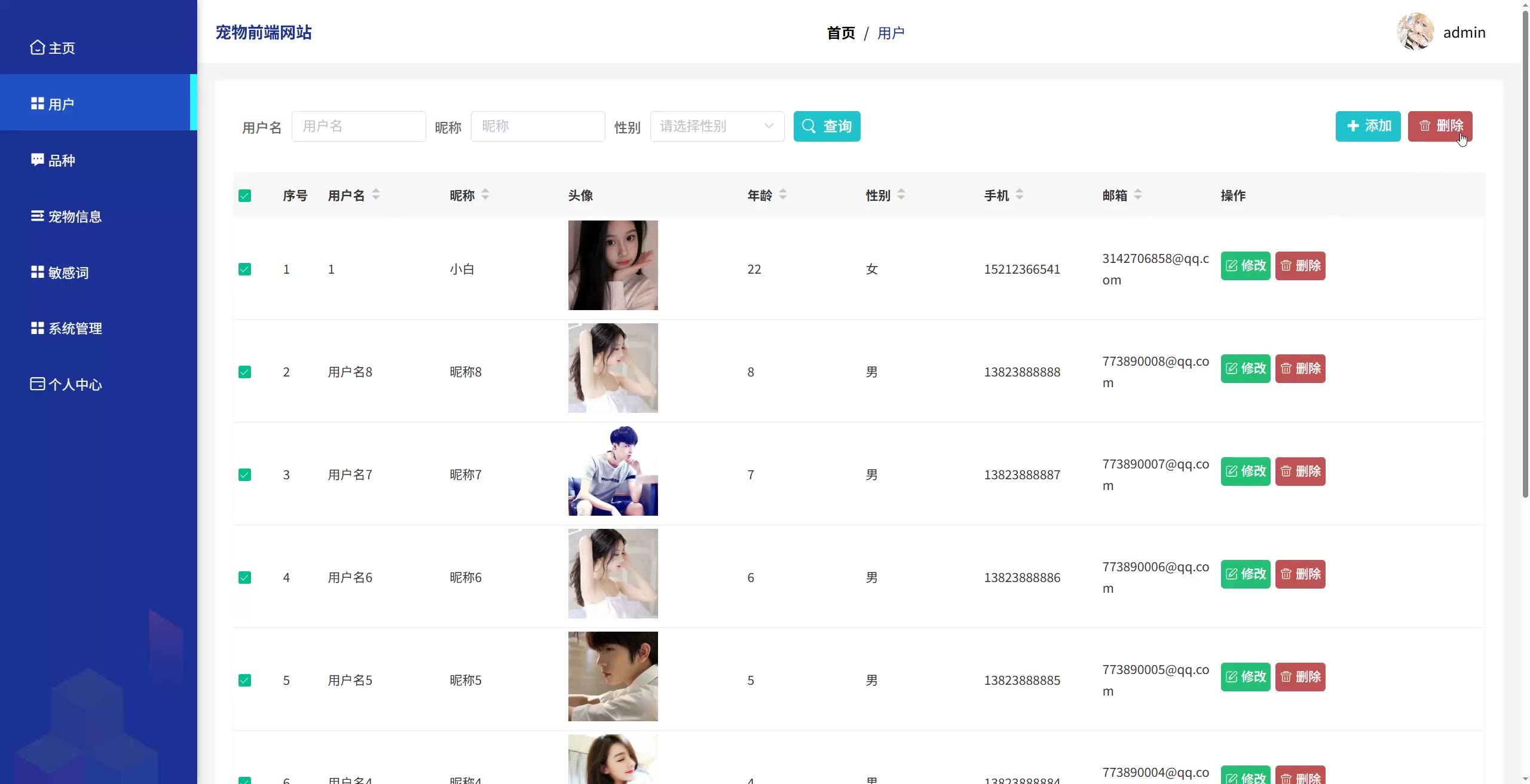Click the sort arrows on 用户名 column

[x=376, y=194]
